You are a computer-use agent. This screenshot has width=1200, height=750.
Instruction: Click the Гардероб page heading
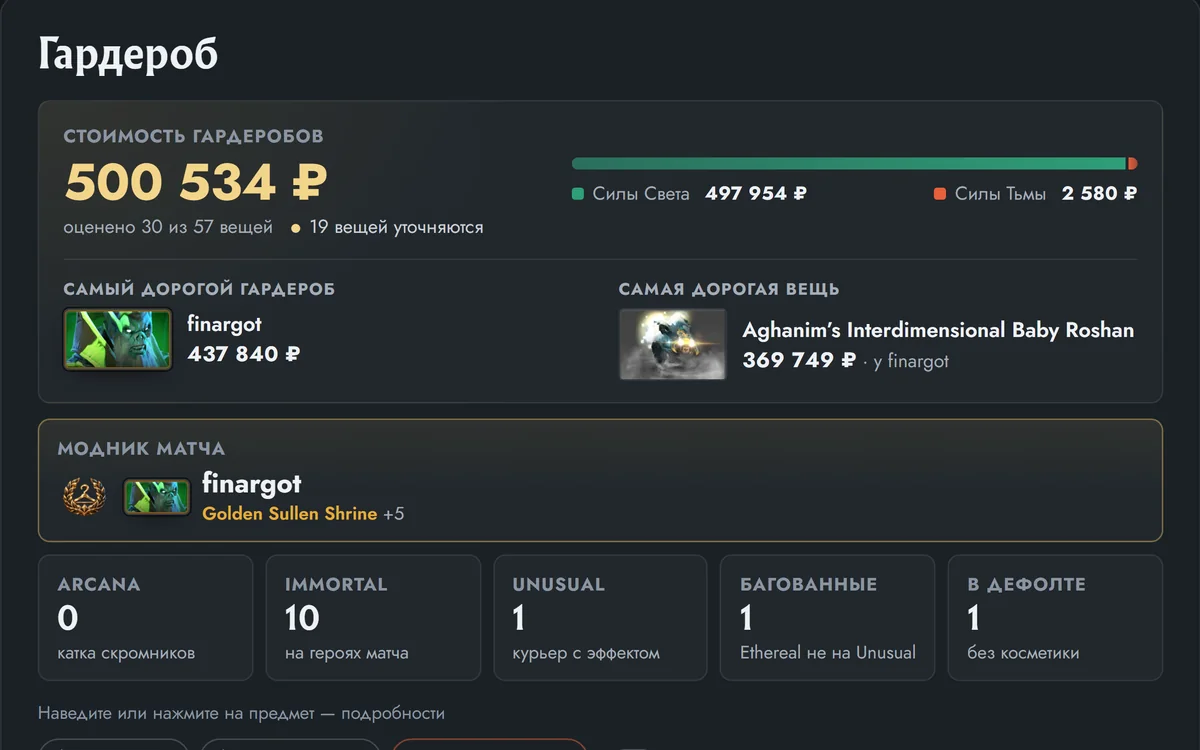(128, 54)
